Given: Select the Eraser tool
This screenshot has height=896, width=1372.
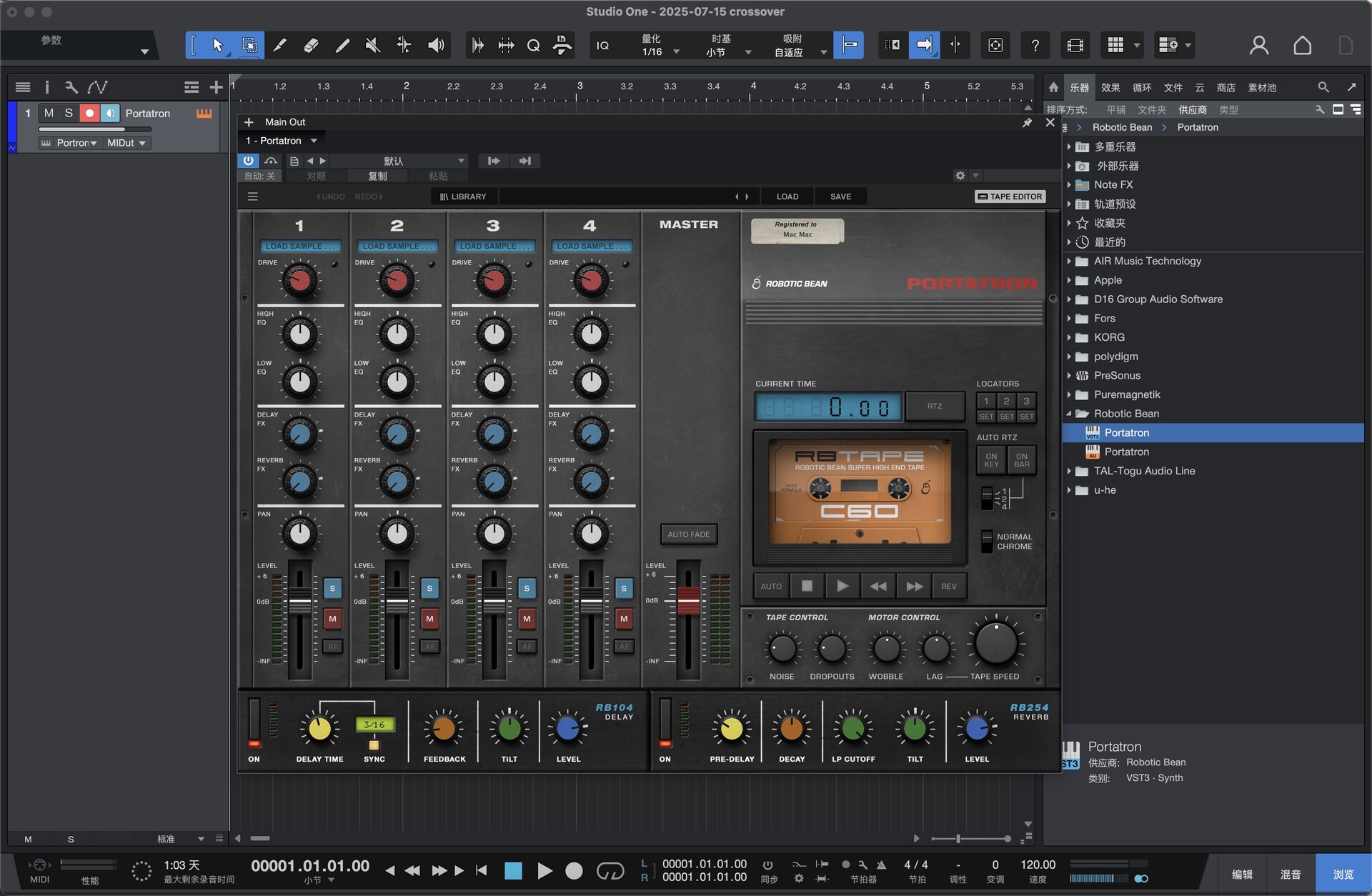Looking at the screenshot, I should [x=311, y=46].
